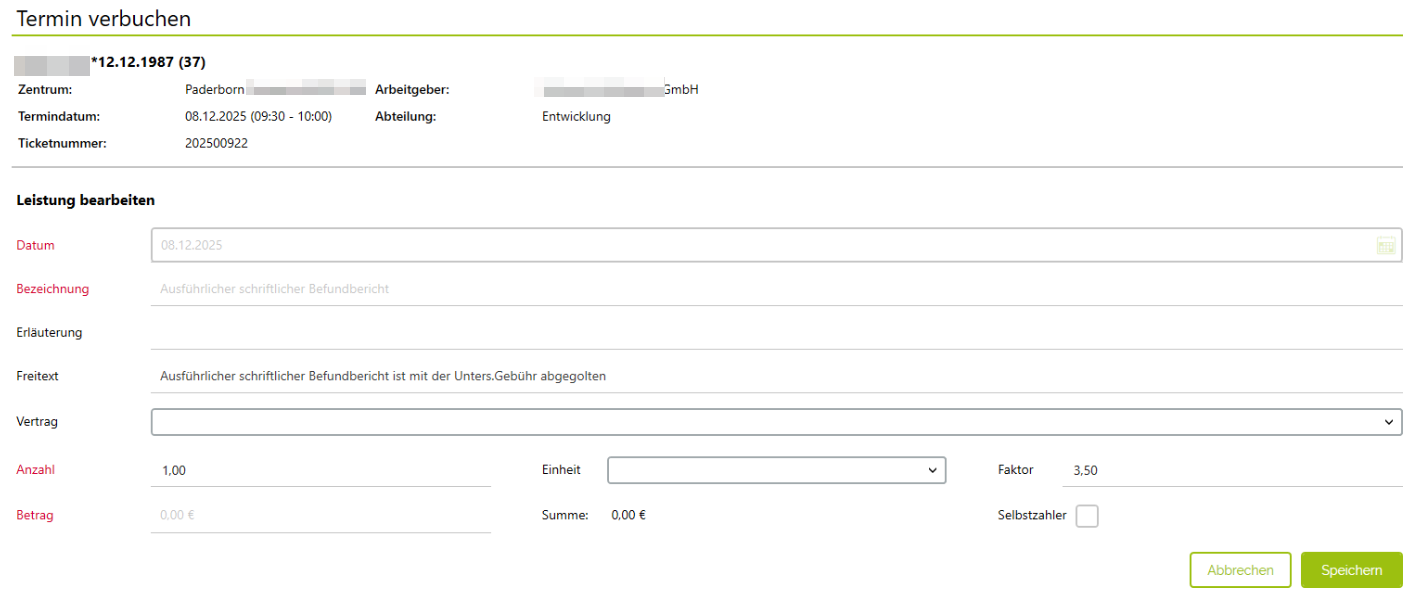Click the Anzahl field showing 1,00
This screenshot has height=601, width=1408.
tap(320, 470)
